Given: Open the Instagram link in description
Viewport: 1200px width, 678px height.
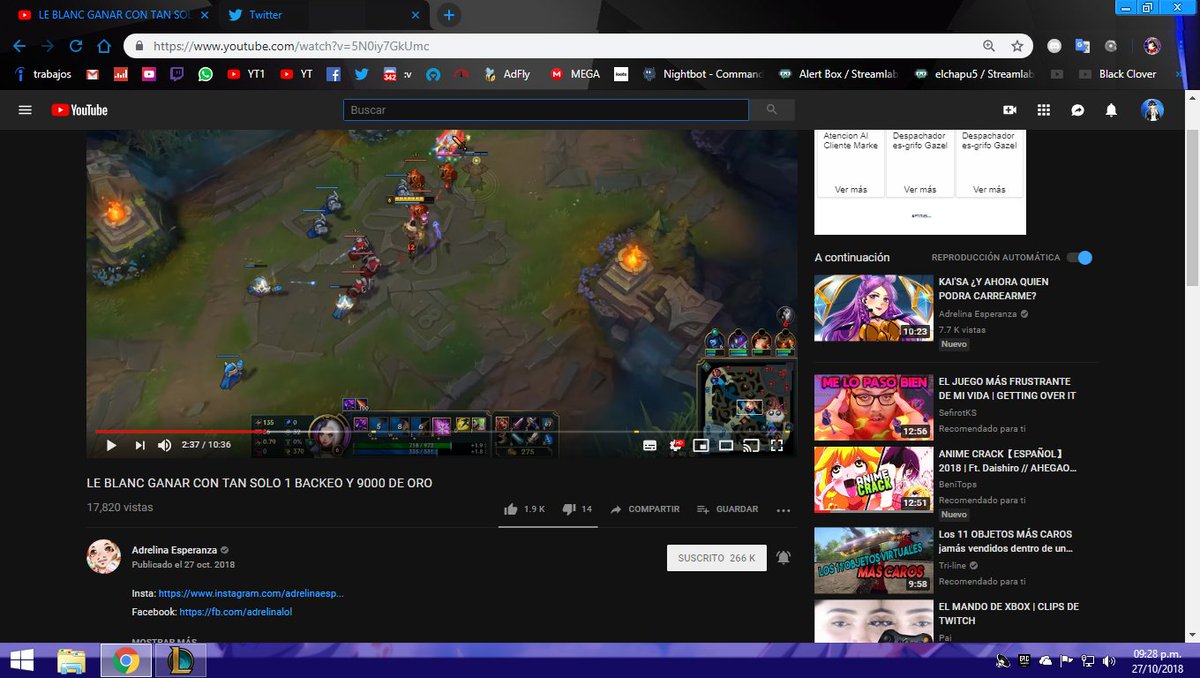Looking at the screenshot, I should 251,593.
